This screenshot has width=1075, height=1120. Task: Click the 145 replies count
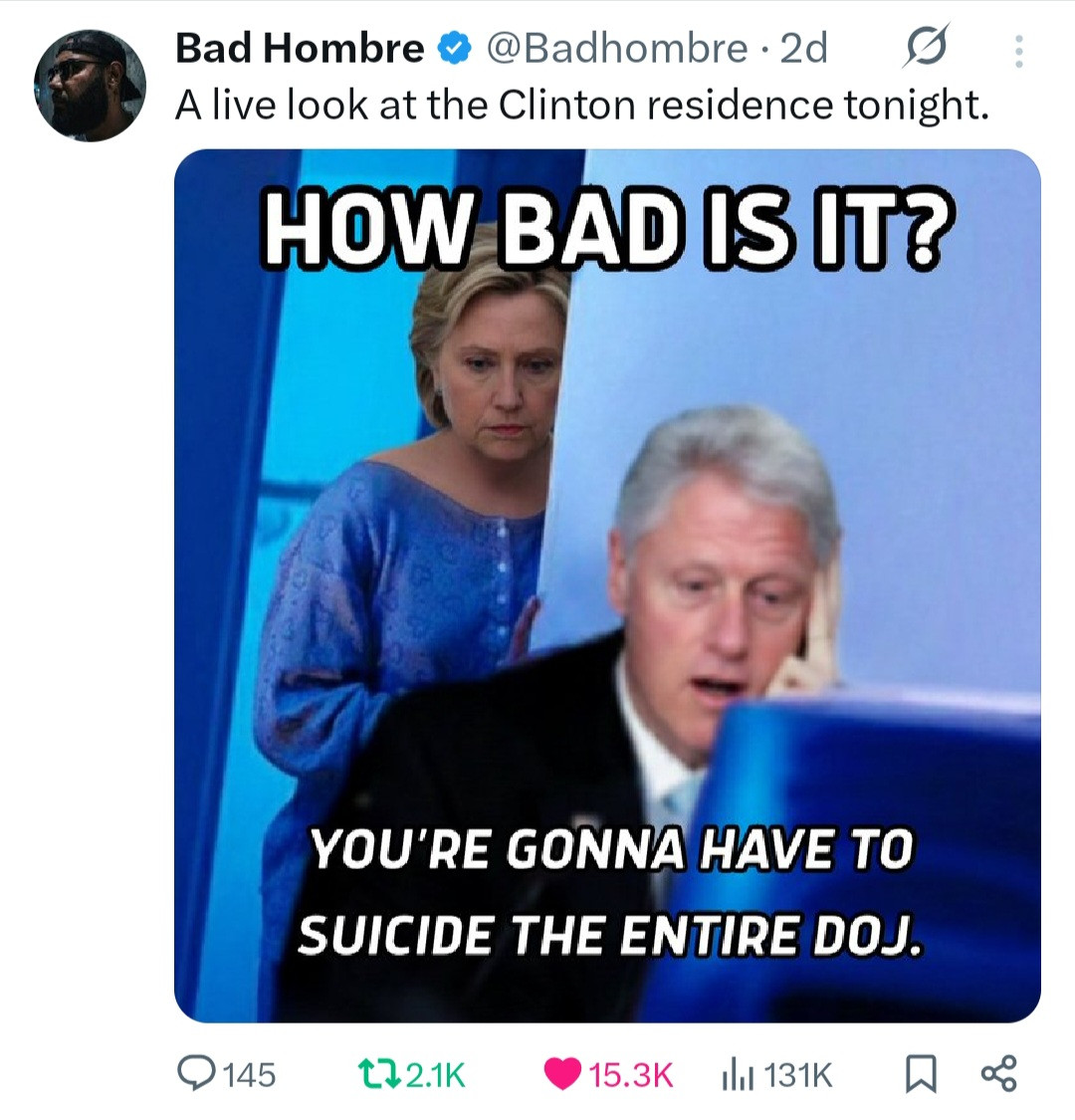pos(250,1075)
